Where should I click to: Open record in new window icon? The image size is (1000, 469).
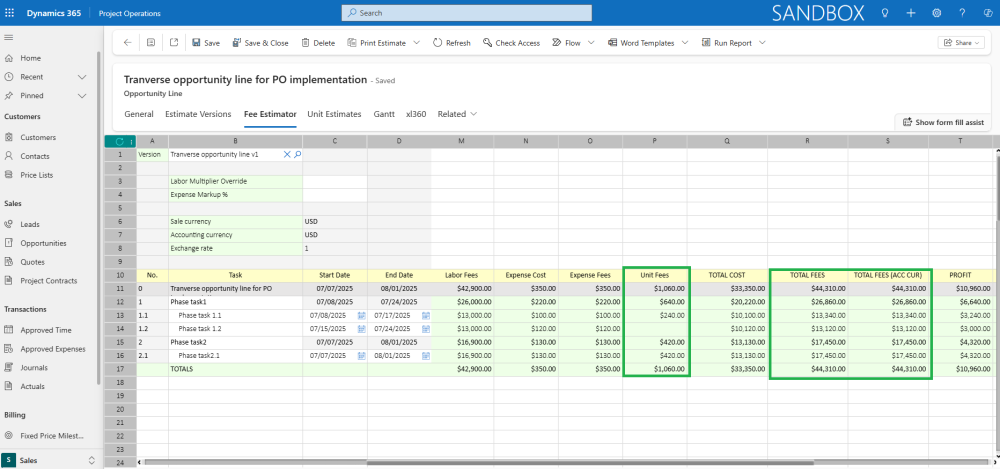173,43
